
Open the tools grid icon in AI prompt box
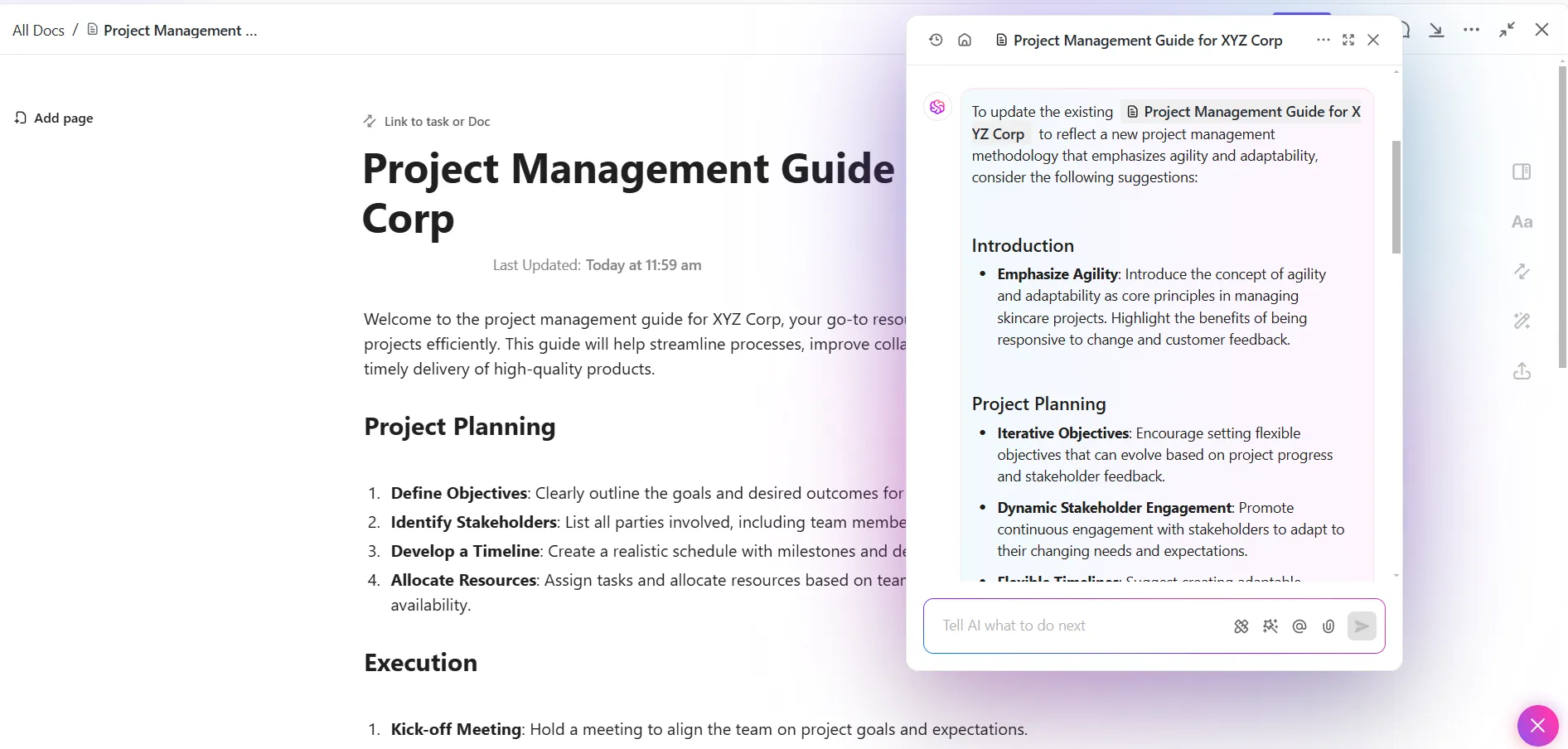(1241, 626)
